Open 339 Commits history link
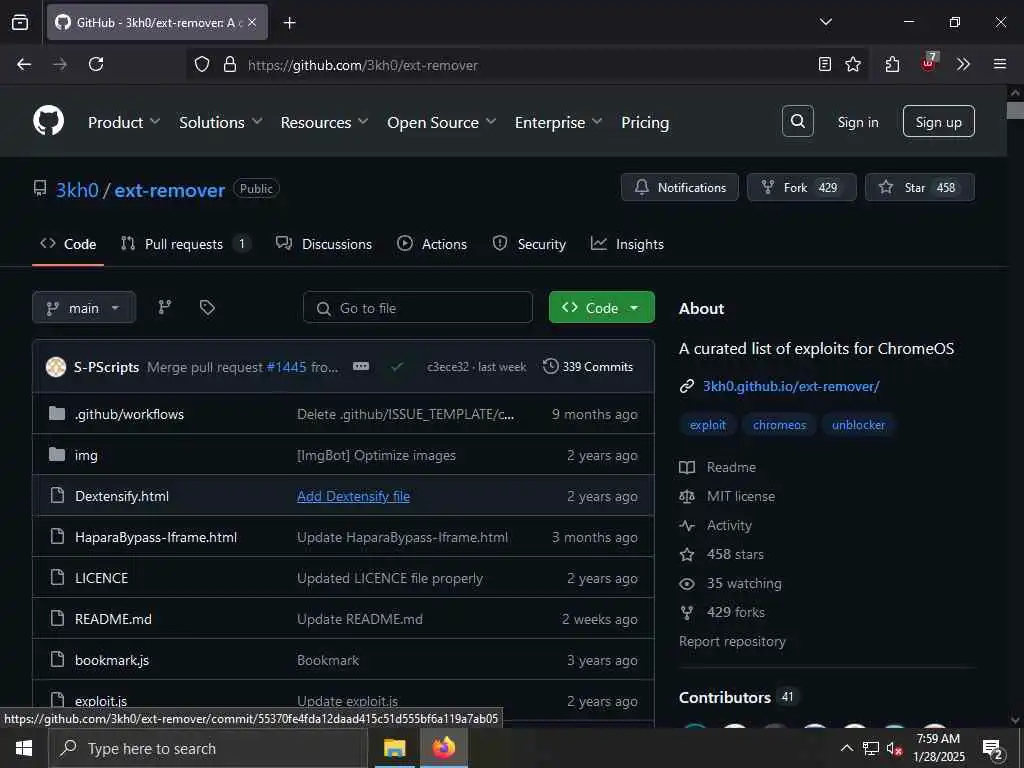Screen dimensions: 1024x768 588,366
